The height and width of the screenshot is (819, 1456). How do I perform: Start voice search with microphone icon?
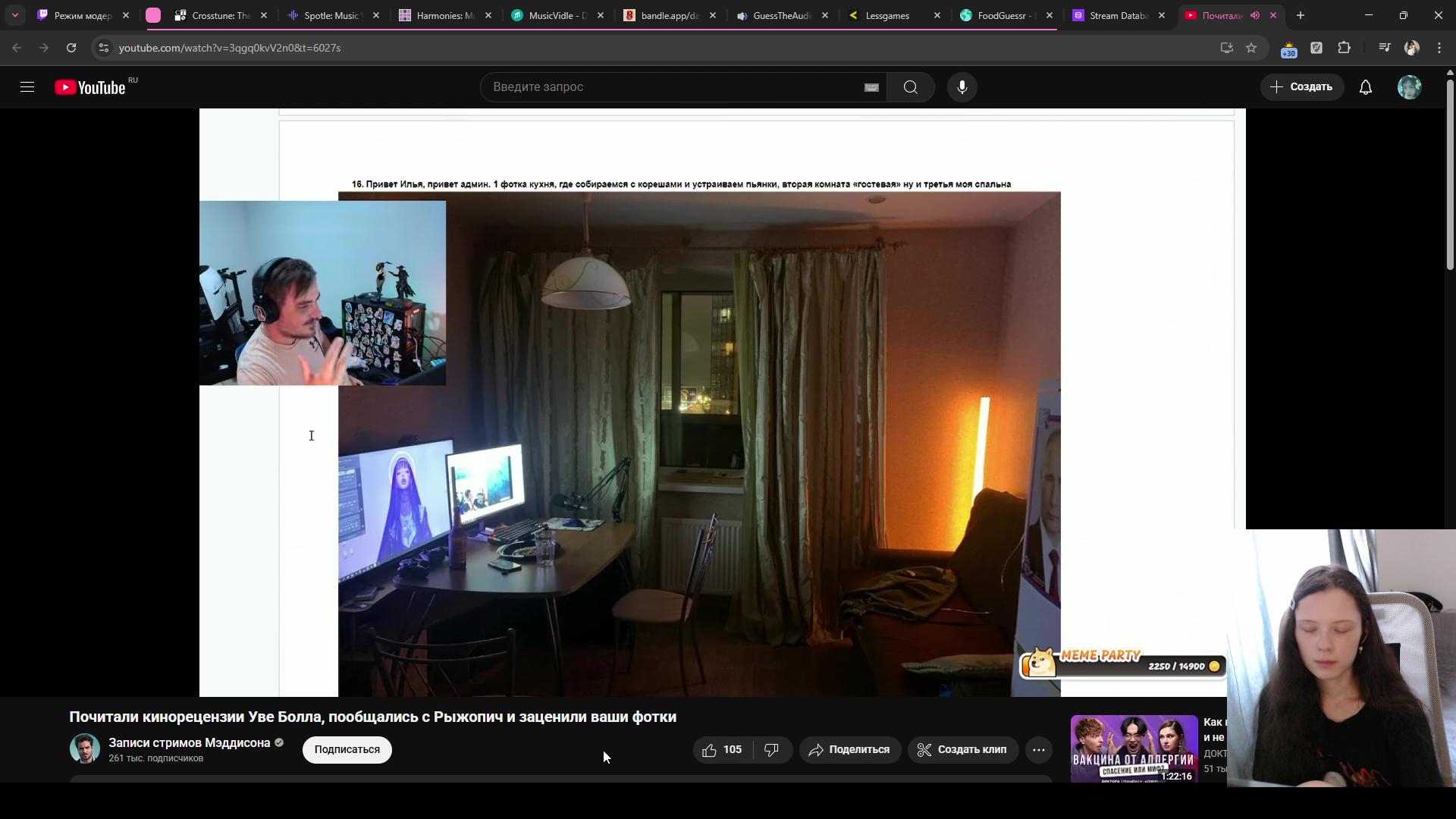click(962, 87)
